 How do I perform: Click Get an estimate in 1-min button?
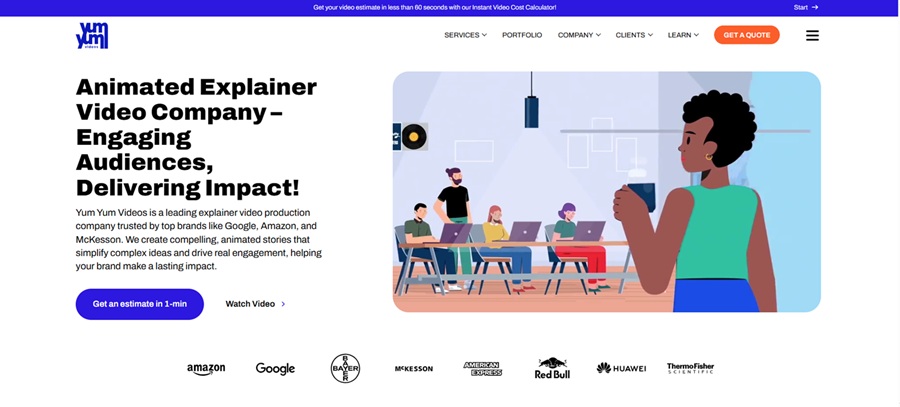click(x=139, y=304)
